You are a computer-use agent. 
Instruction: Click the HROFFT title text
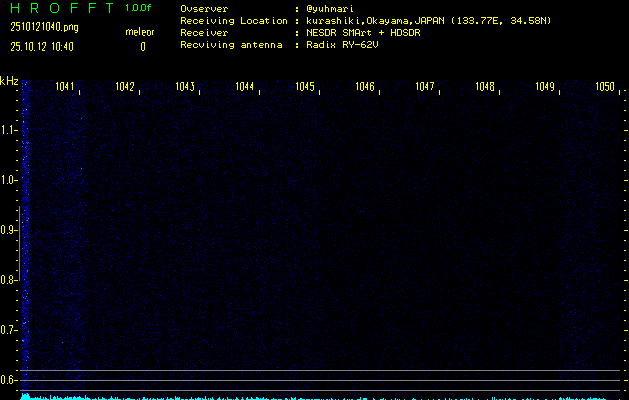click(62, 8)
